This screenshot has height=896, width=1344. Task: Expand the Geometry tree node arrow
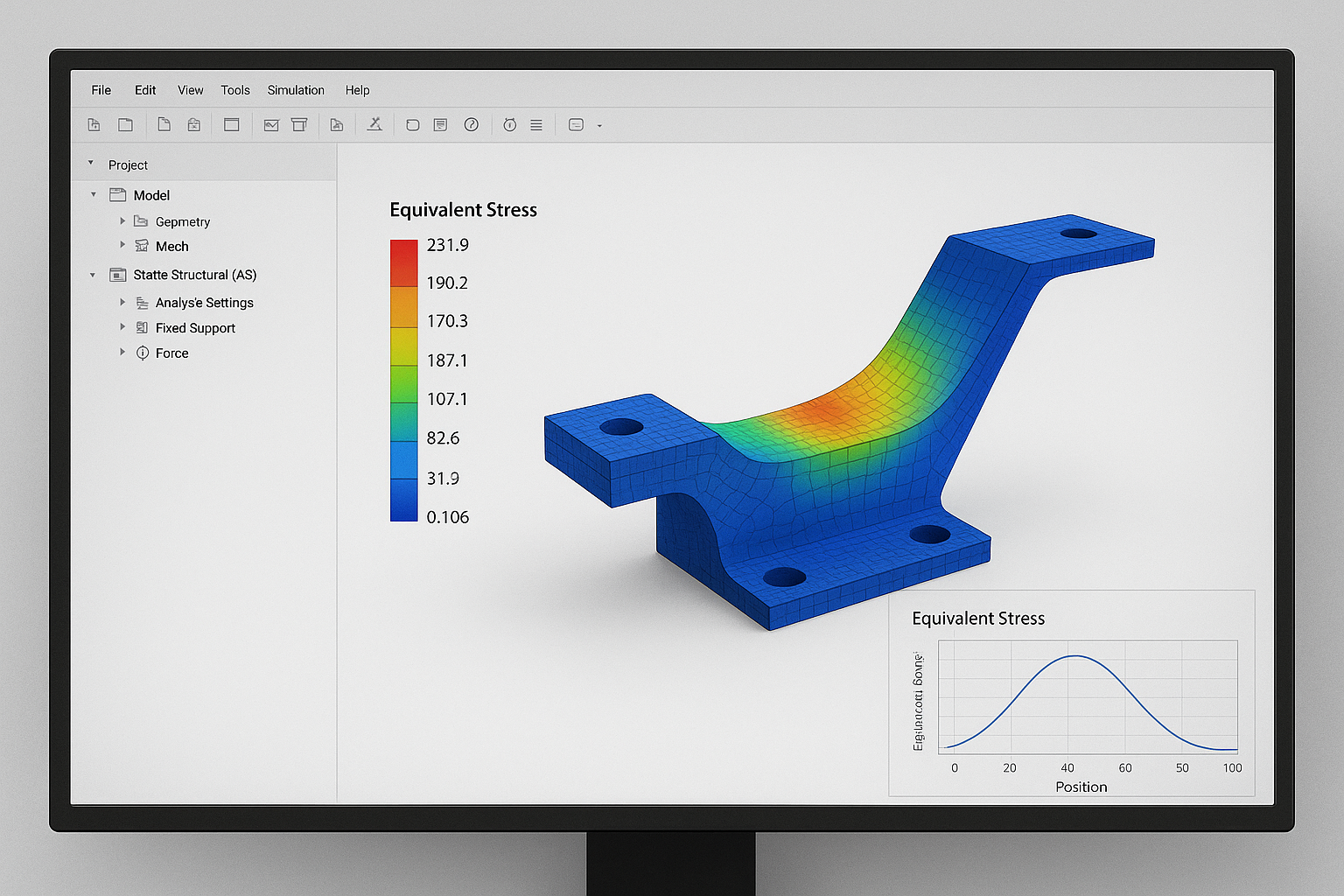click(122, 221)
